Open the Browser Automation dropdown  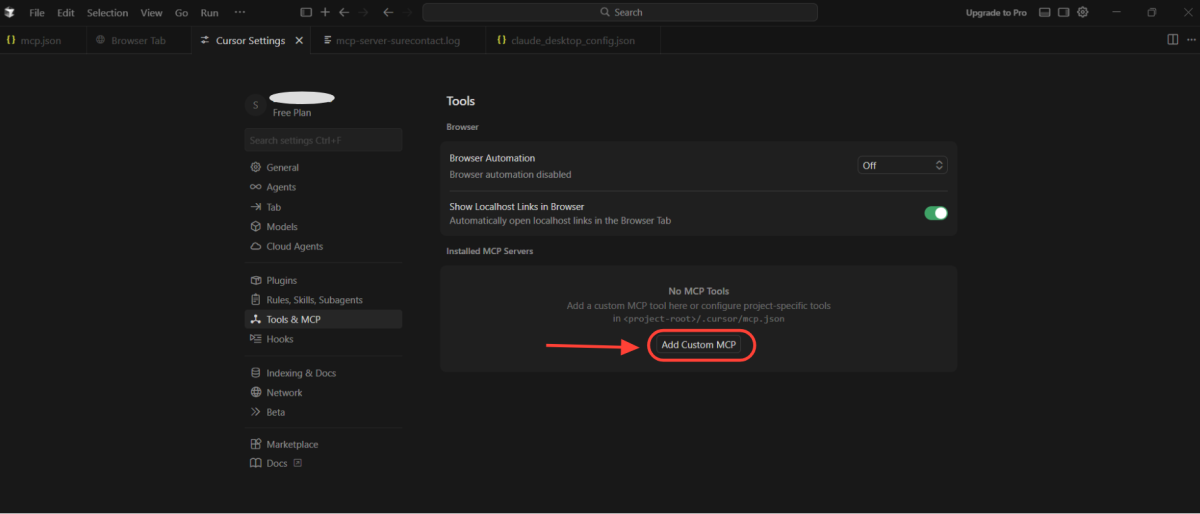coord(902,165)
